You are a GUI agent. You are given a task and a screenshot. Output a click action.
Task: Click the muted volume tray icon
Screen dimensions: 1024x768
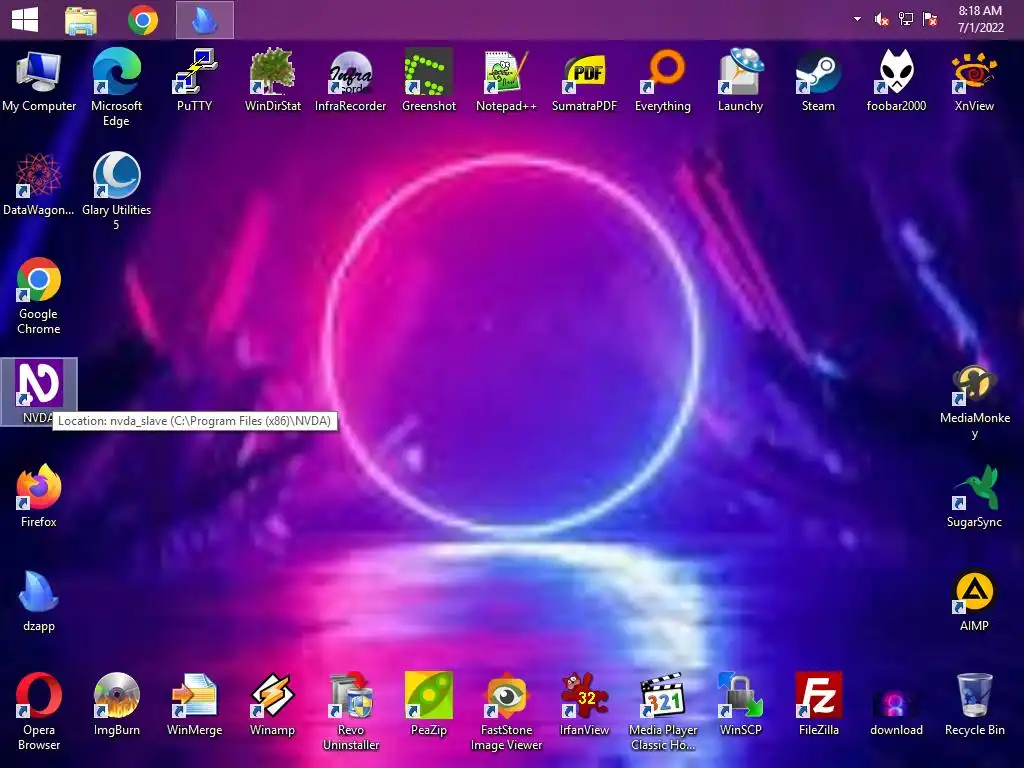tap(882, 19)
